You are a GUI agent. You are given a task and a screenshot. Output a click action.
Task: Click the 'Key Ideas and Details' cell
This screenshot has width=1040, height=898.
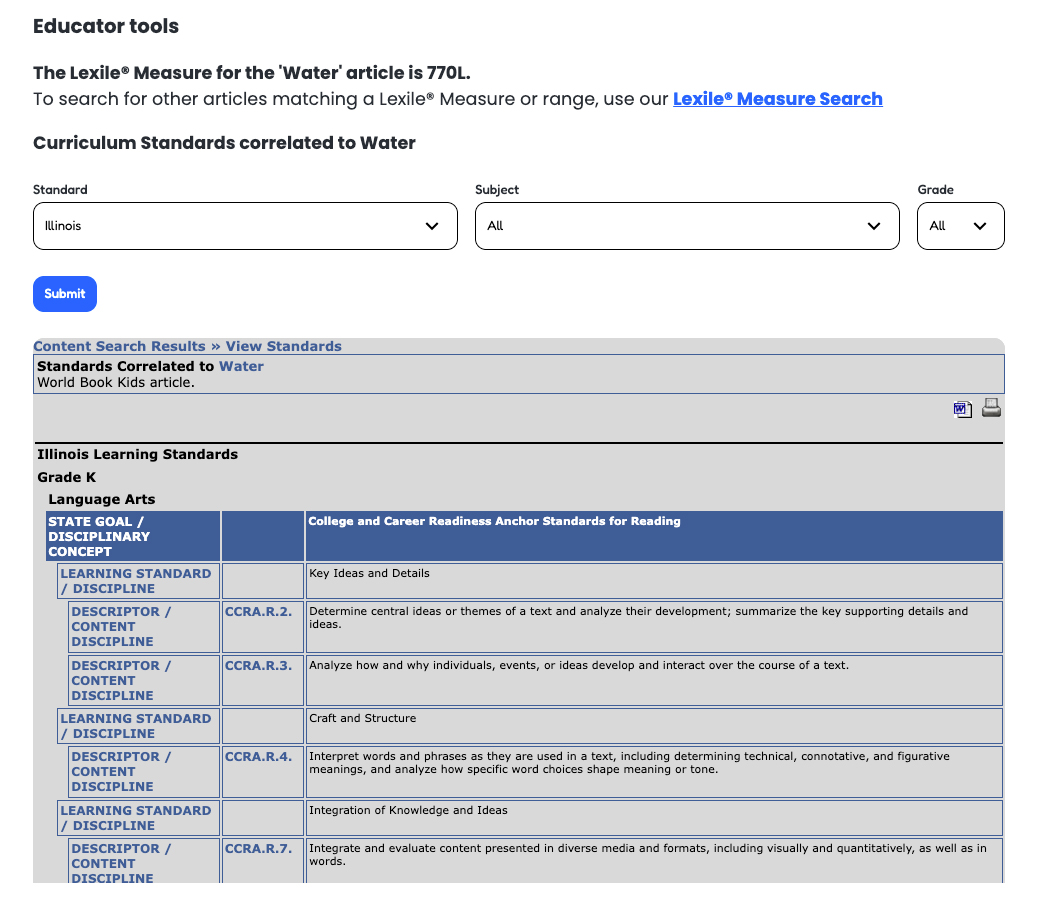pyautogui.click(x=654, y=581)
